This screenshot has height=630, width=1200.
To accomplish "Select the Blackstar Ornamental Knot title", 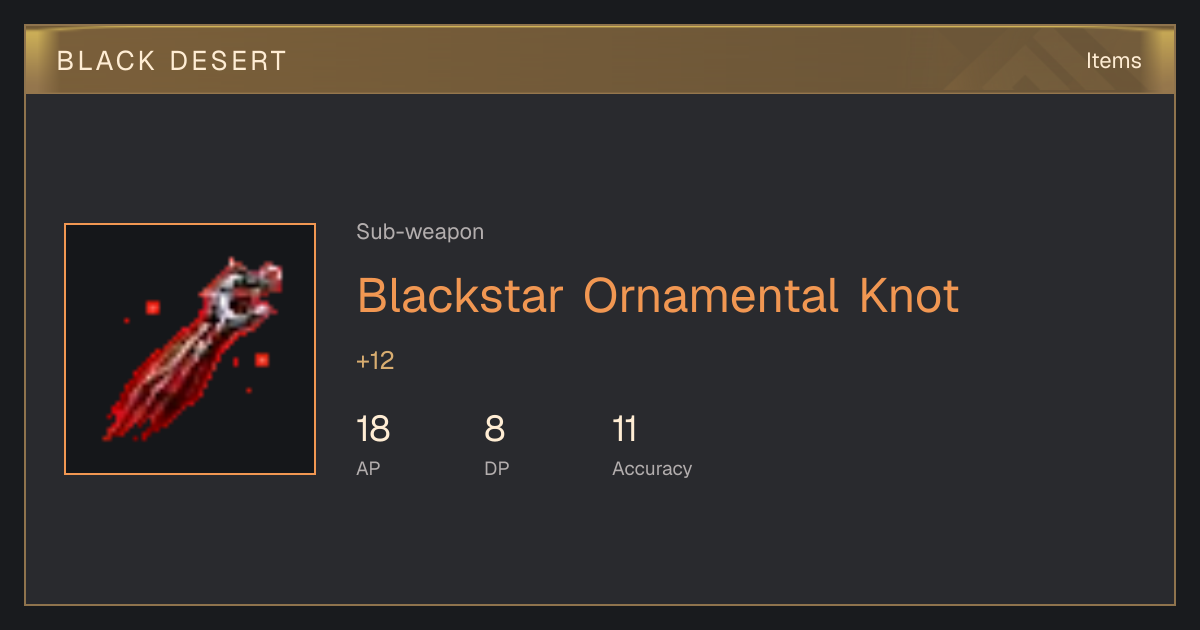I will click(x=658, y=296).
